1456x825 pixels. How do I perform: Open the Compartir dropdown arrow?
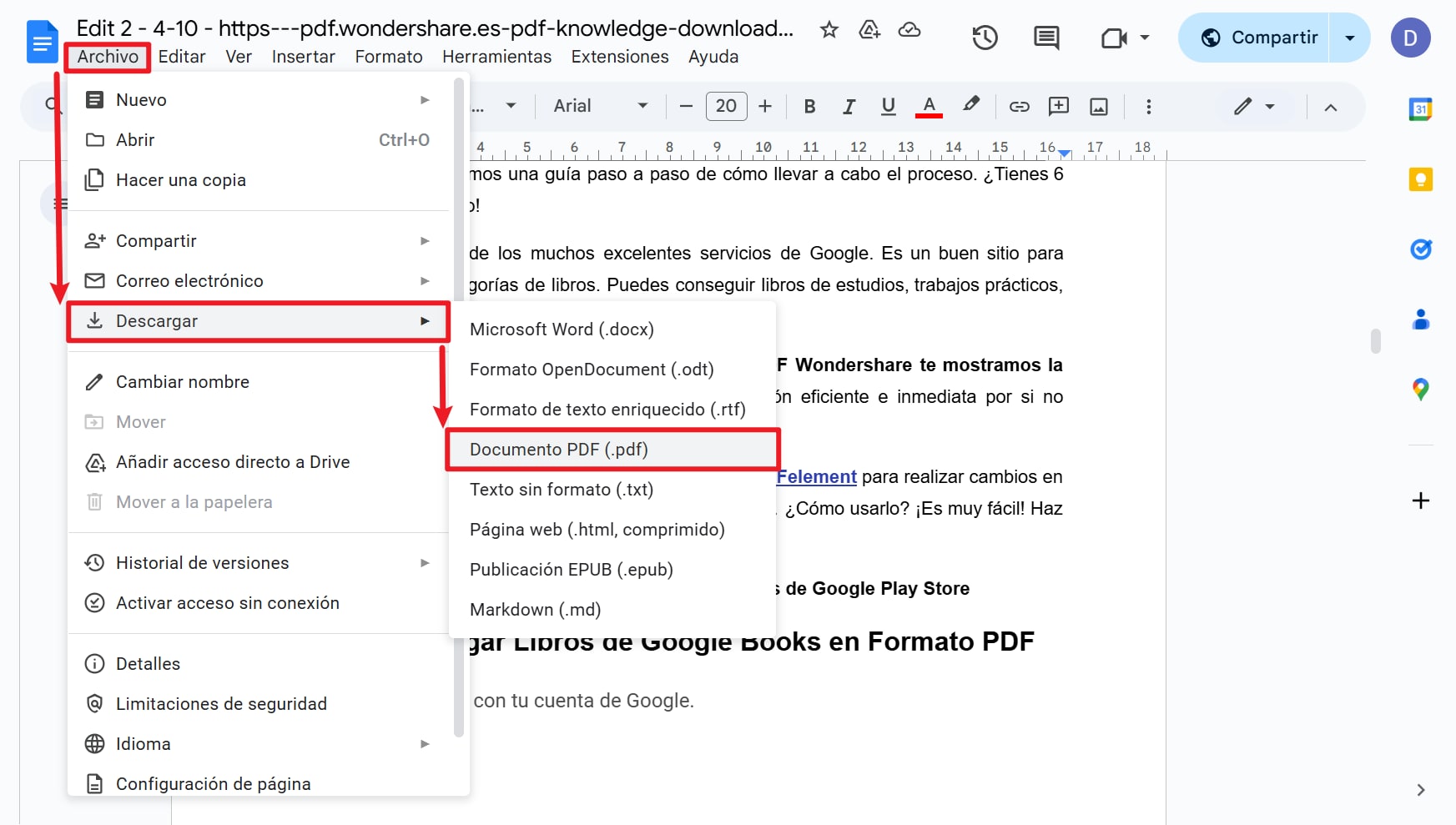(1350, 38)
